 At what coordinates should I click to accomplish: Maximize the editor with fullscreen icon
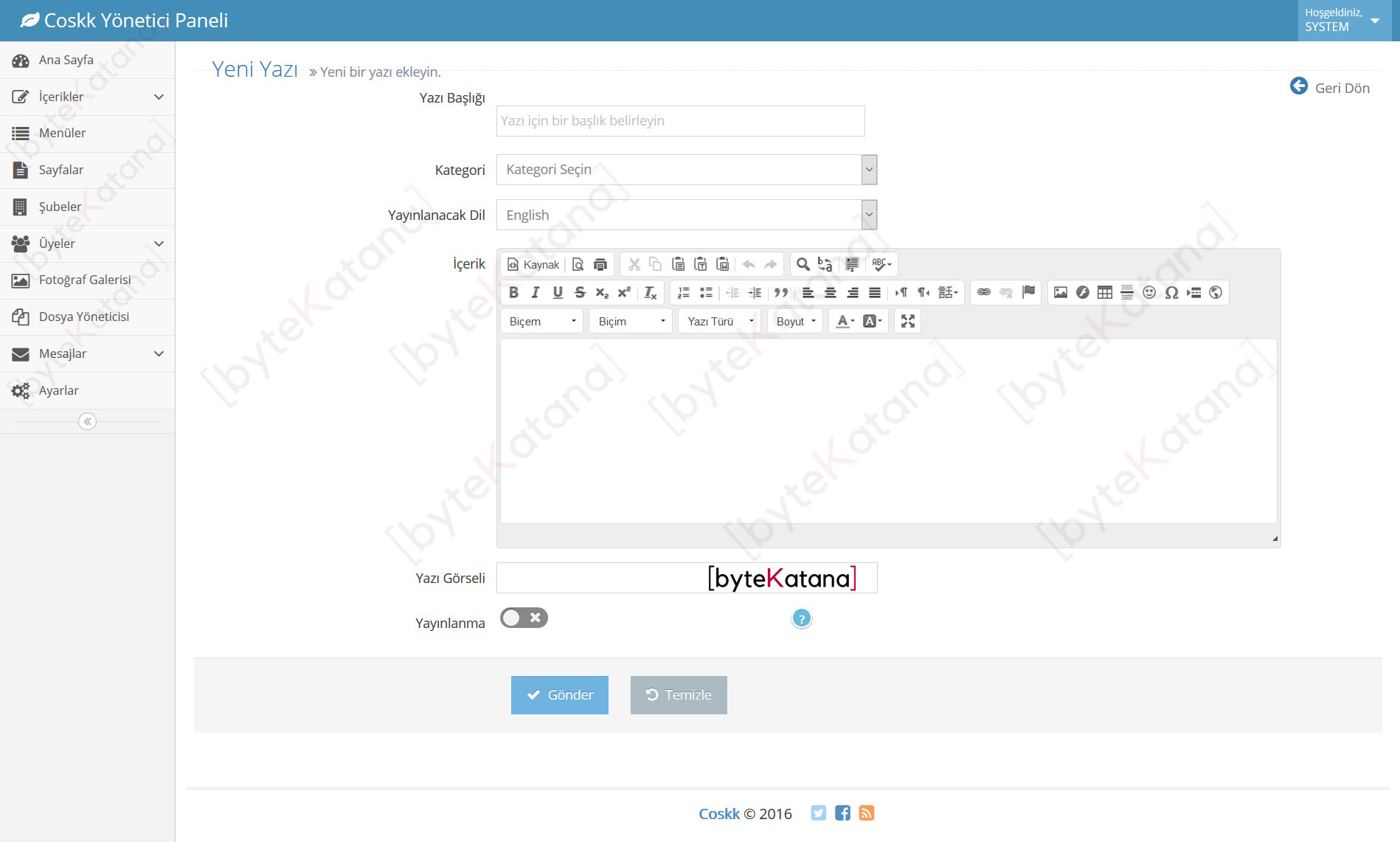point(907,321)
